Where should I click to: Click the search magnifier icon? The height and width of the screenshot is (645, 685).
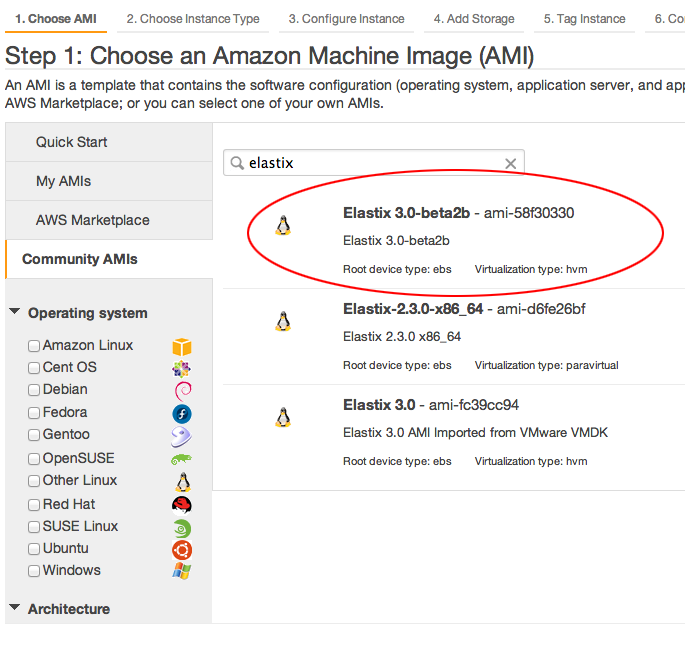click(237, 163)
